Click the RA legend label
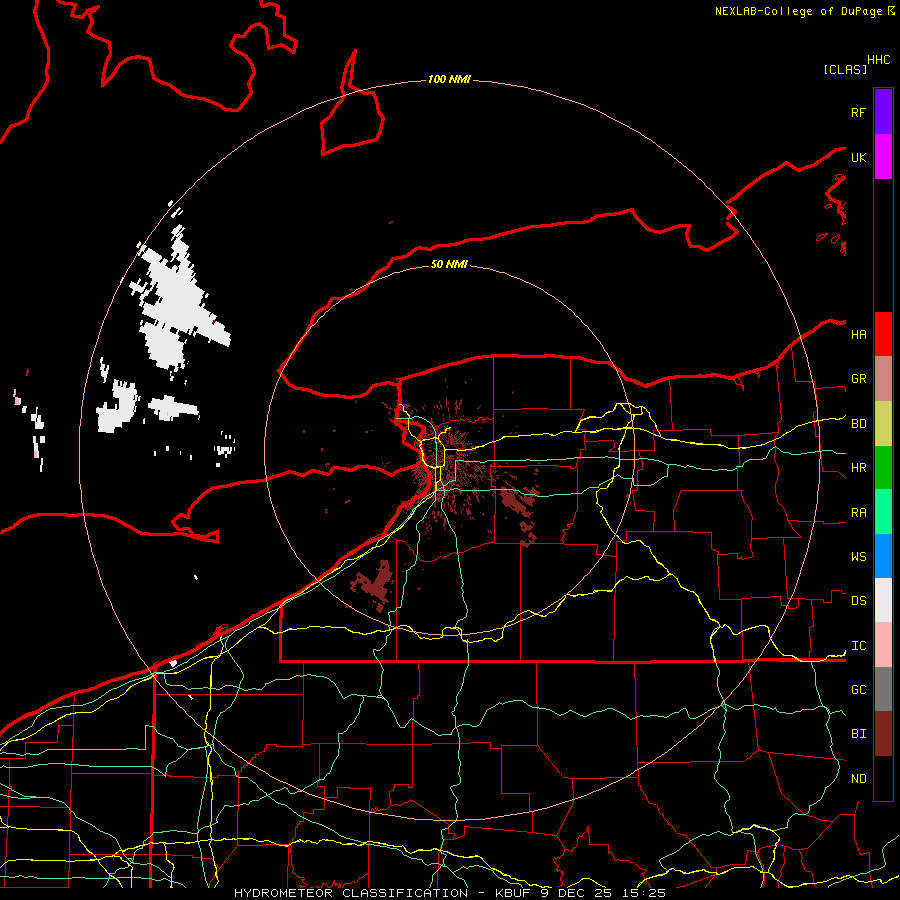The width and height of the screenshot is (900, 900). click(x=859, y=513)
